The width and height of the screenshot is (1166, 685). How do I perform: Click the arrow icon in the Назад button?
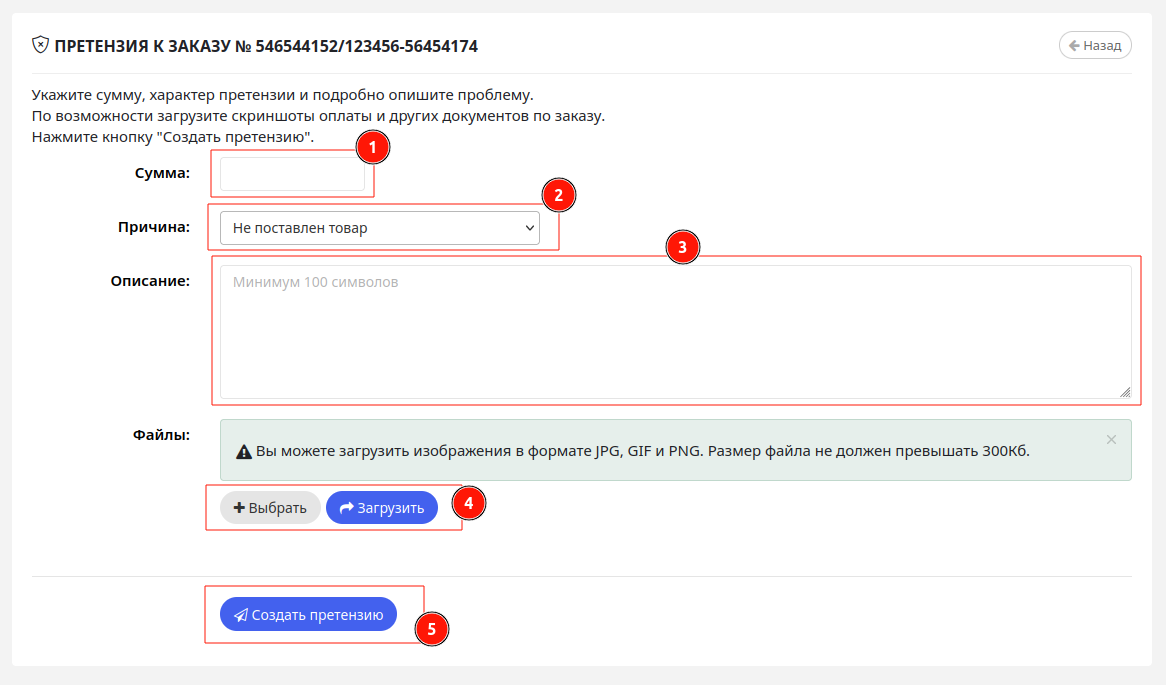point(1074,45)
